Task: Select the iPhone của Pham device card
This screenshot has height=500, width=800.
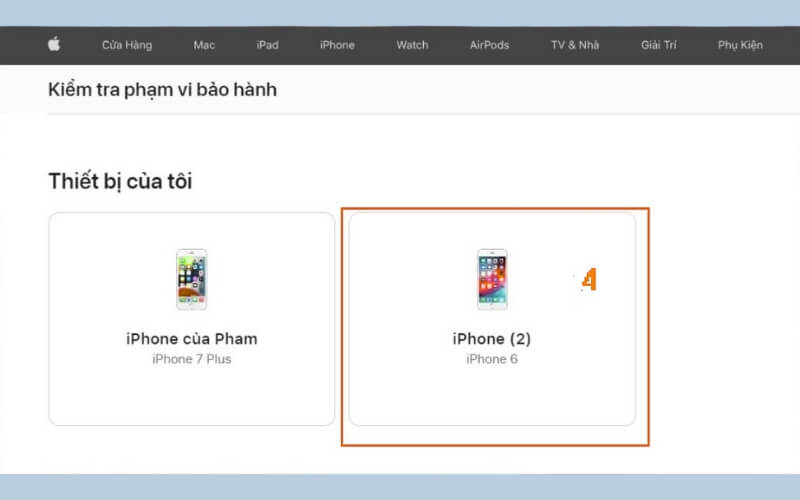Action: (x=192, y=319)
